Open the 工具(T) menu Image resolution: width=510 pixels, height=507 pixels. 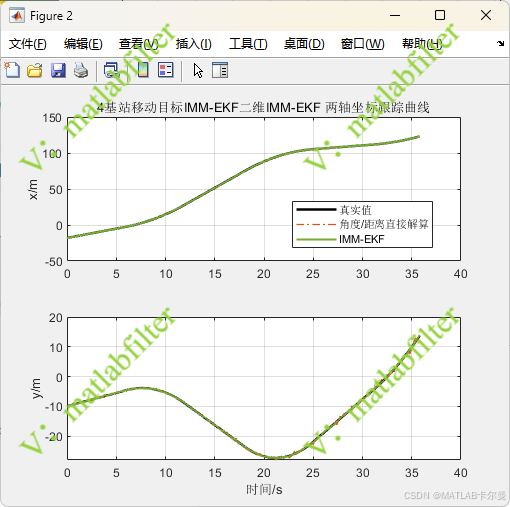248,44
